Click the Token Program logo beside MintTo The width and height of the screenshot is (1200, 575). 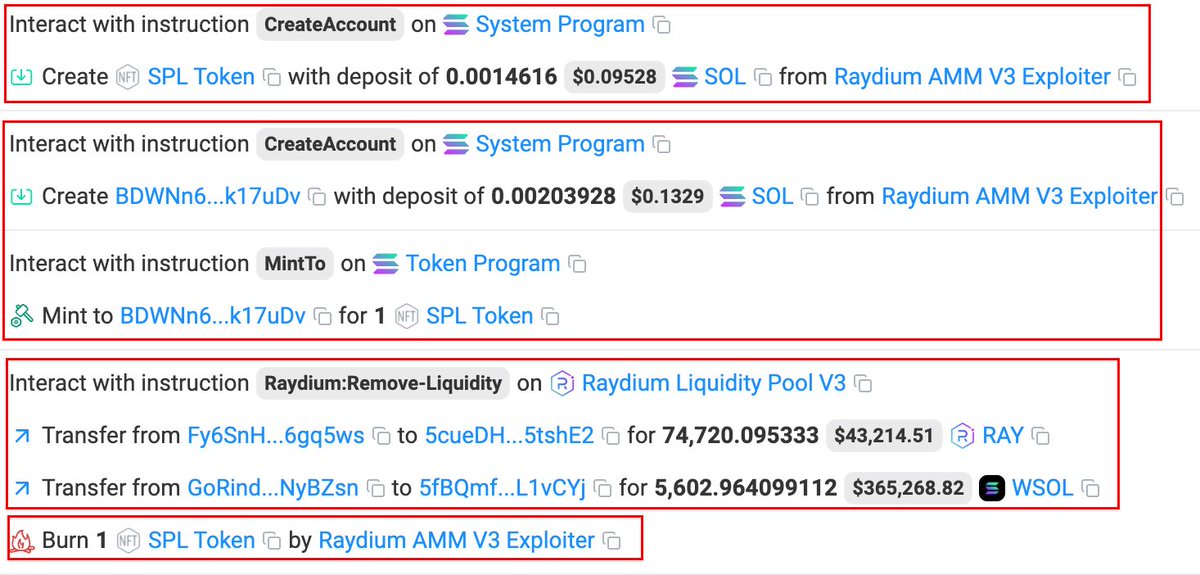click(x=385, y=264)
